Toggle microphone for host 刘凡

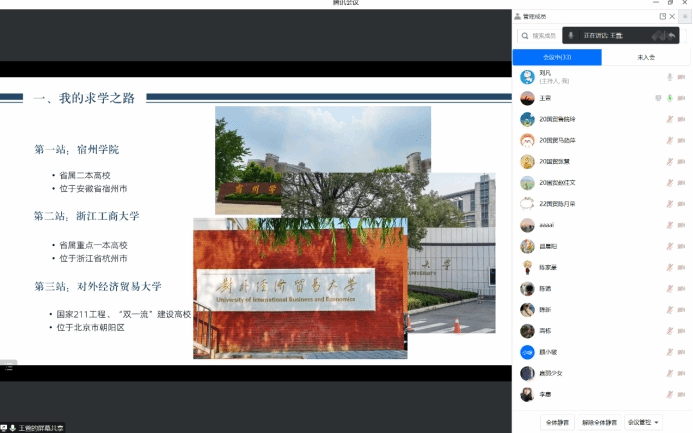[x=669, y=77]
